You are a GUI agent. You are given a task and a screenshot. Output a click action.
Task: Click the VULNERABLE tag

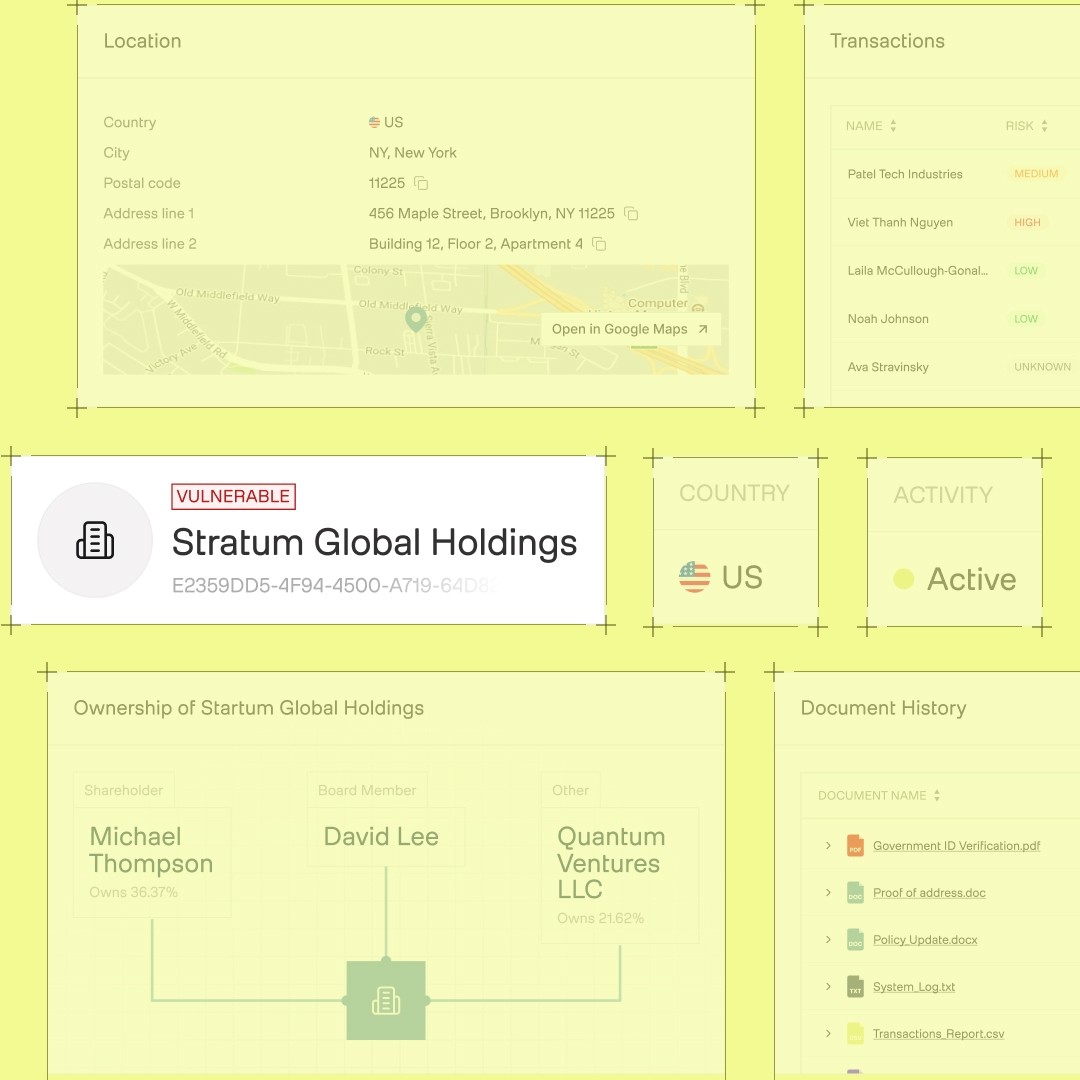[233, 497]
